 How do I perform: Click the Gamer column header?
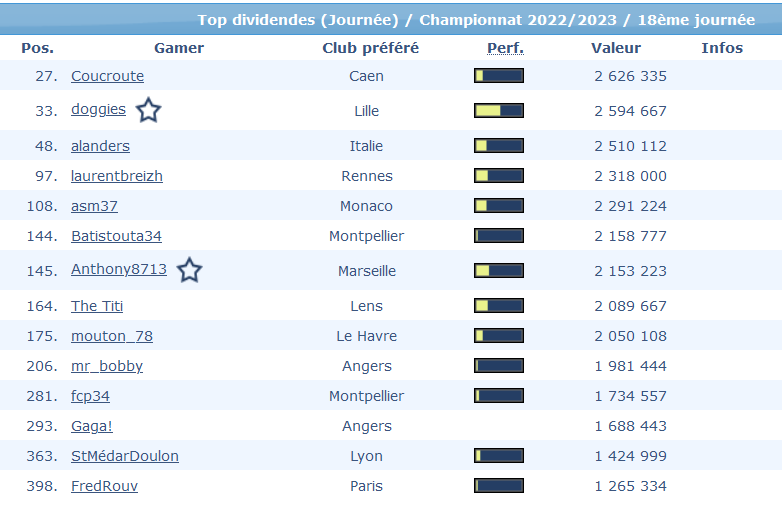click(179, 48)
